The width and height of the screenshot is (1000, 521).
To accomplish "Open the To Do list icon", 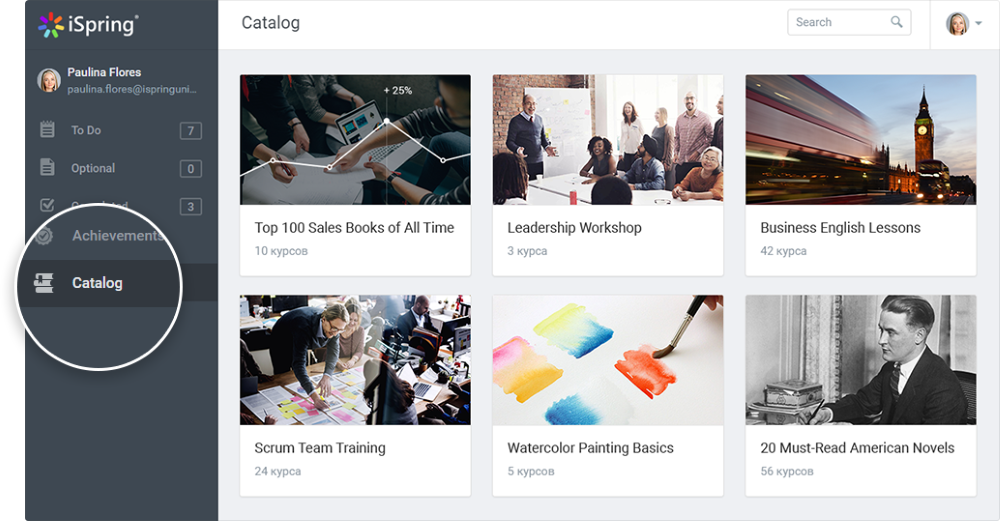I will pyautogui.click(x=47, y=129).
